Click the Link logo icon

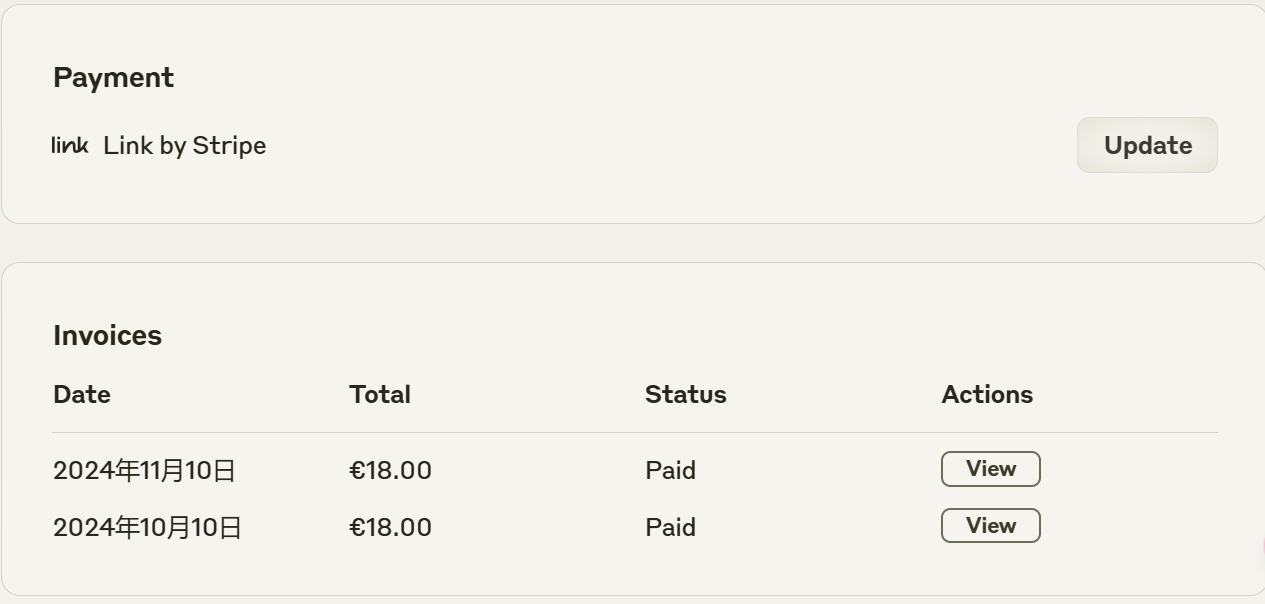70,145
